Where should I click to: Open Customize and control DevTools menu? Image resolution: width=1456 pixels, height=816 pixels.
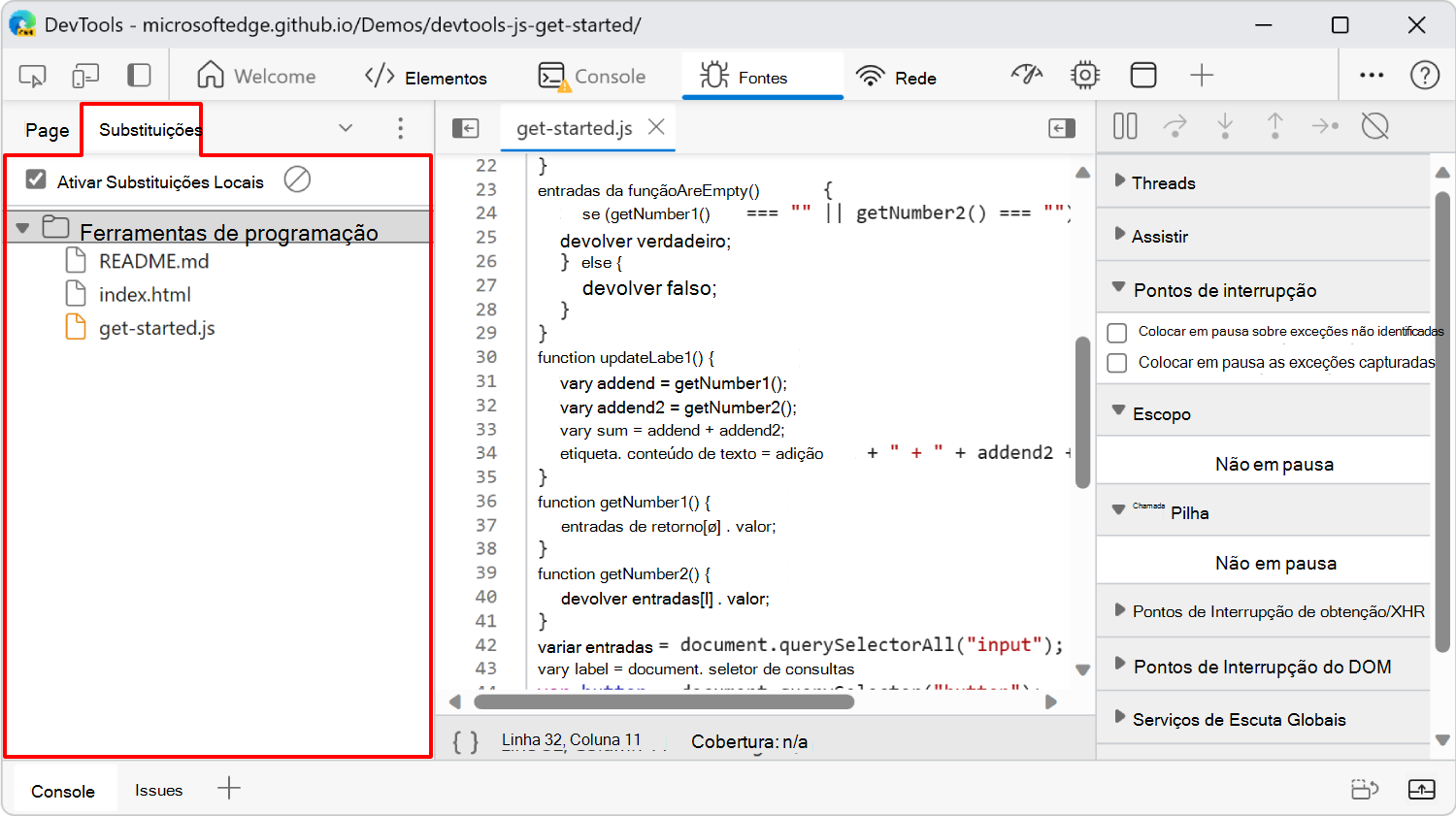tap(1372, 75)
